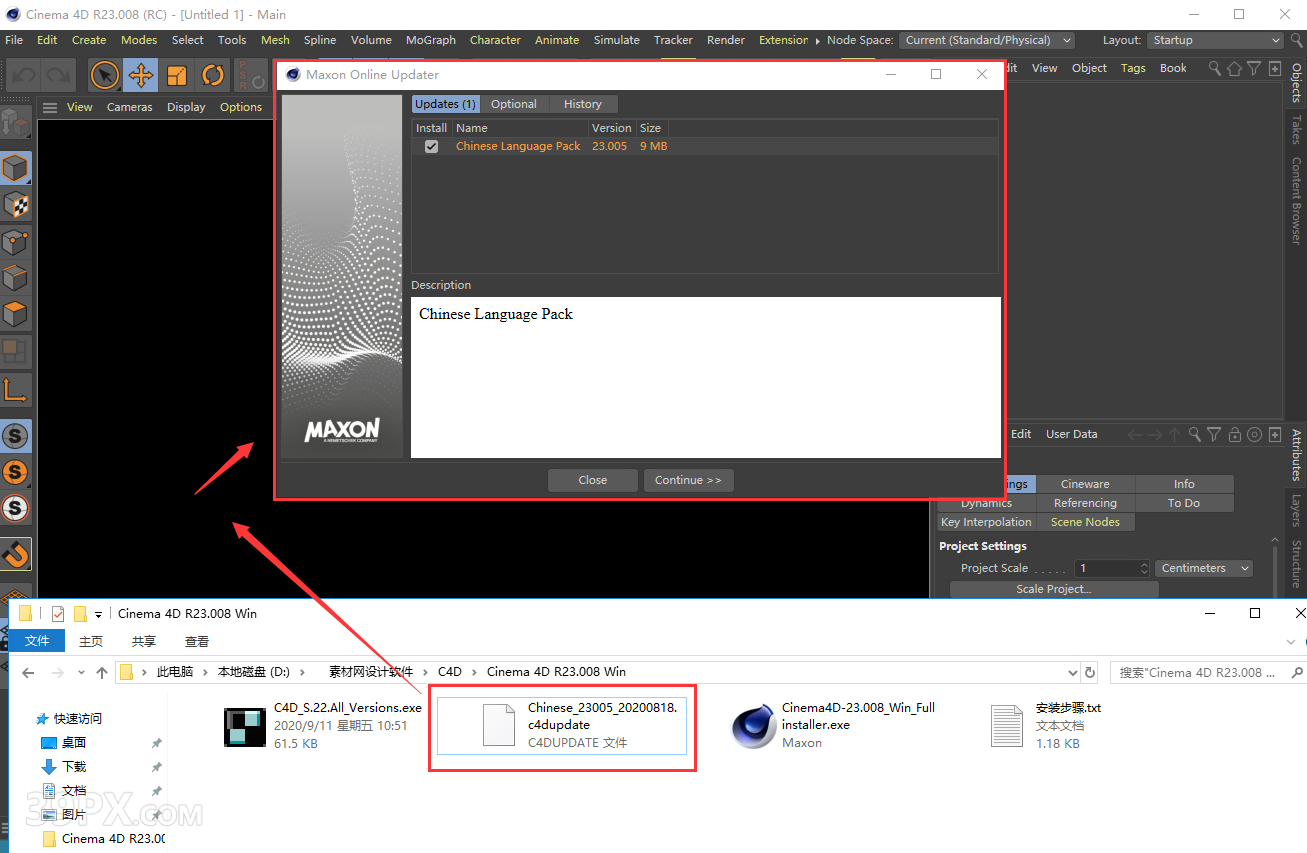Click the Scale Project... button
The width and height of the screenshot is (1307, 853).
[x=1053, y=589]
